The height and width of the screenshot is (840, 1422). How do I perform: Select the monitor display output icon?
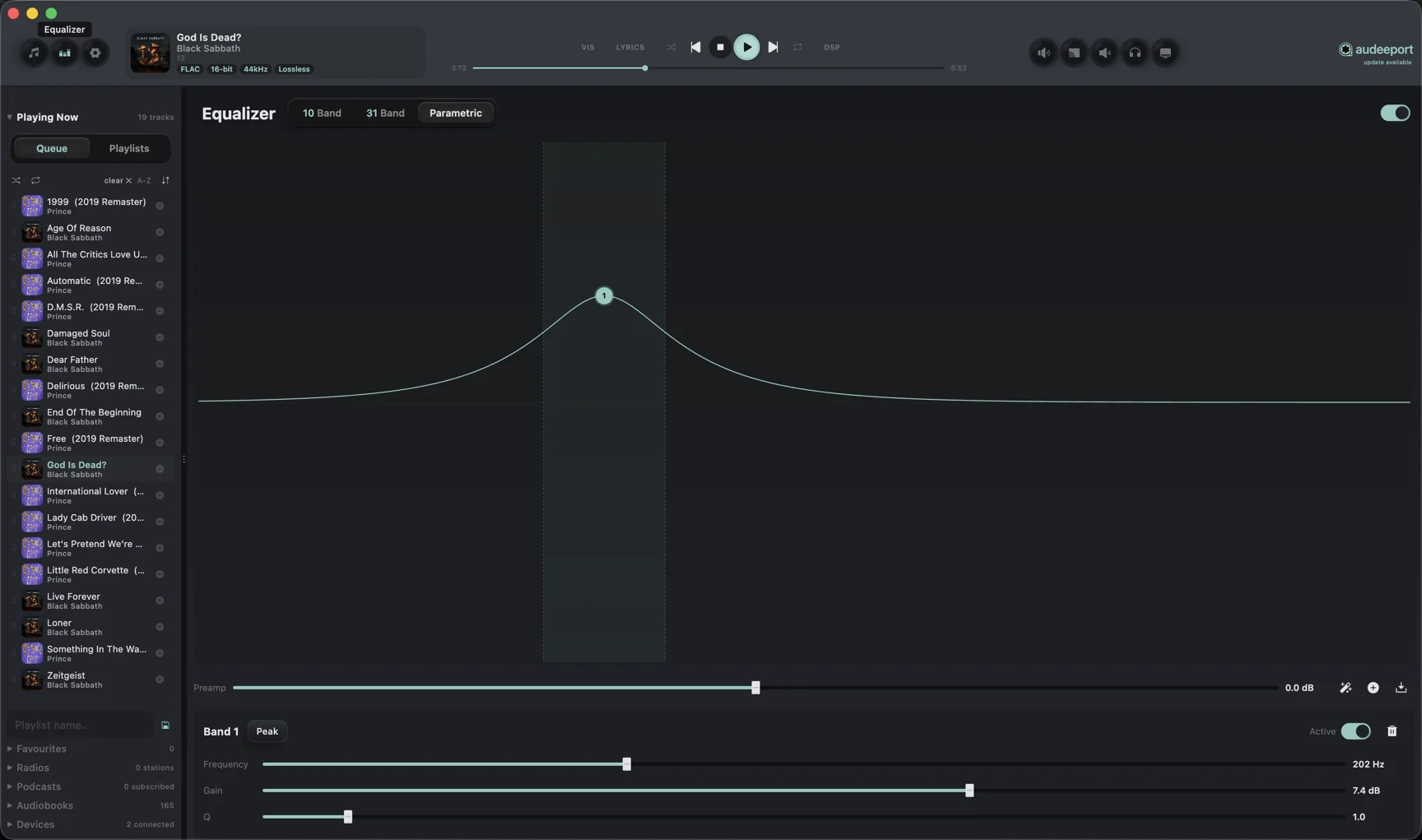point(1165,53)
